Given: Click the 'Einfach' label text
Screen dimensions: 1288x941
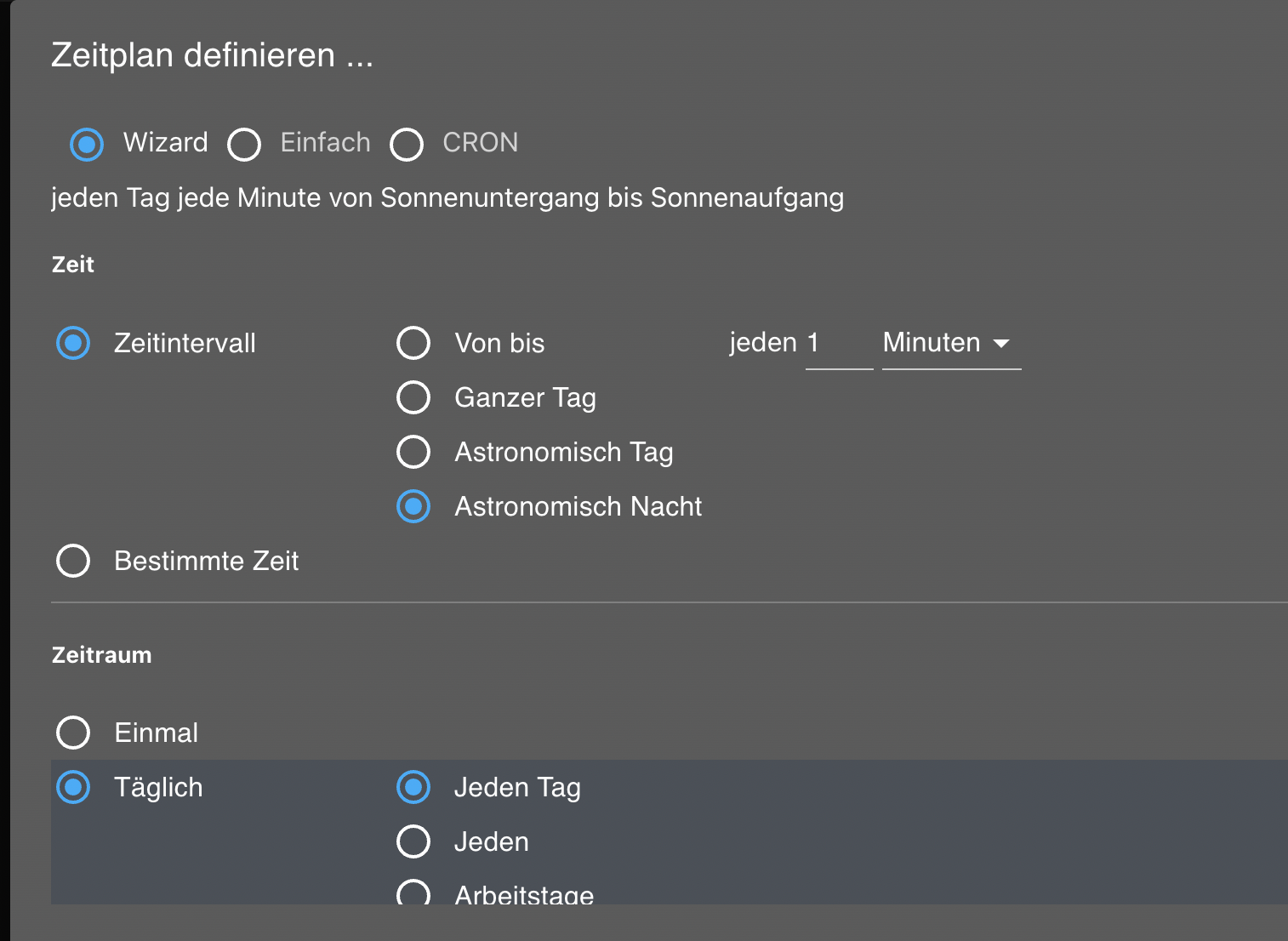Looking at the screenshot, I should (326, 142).
